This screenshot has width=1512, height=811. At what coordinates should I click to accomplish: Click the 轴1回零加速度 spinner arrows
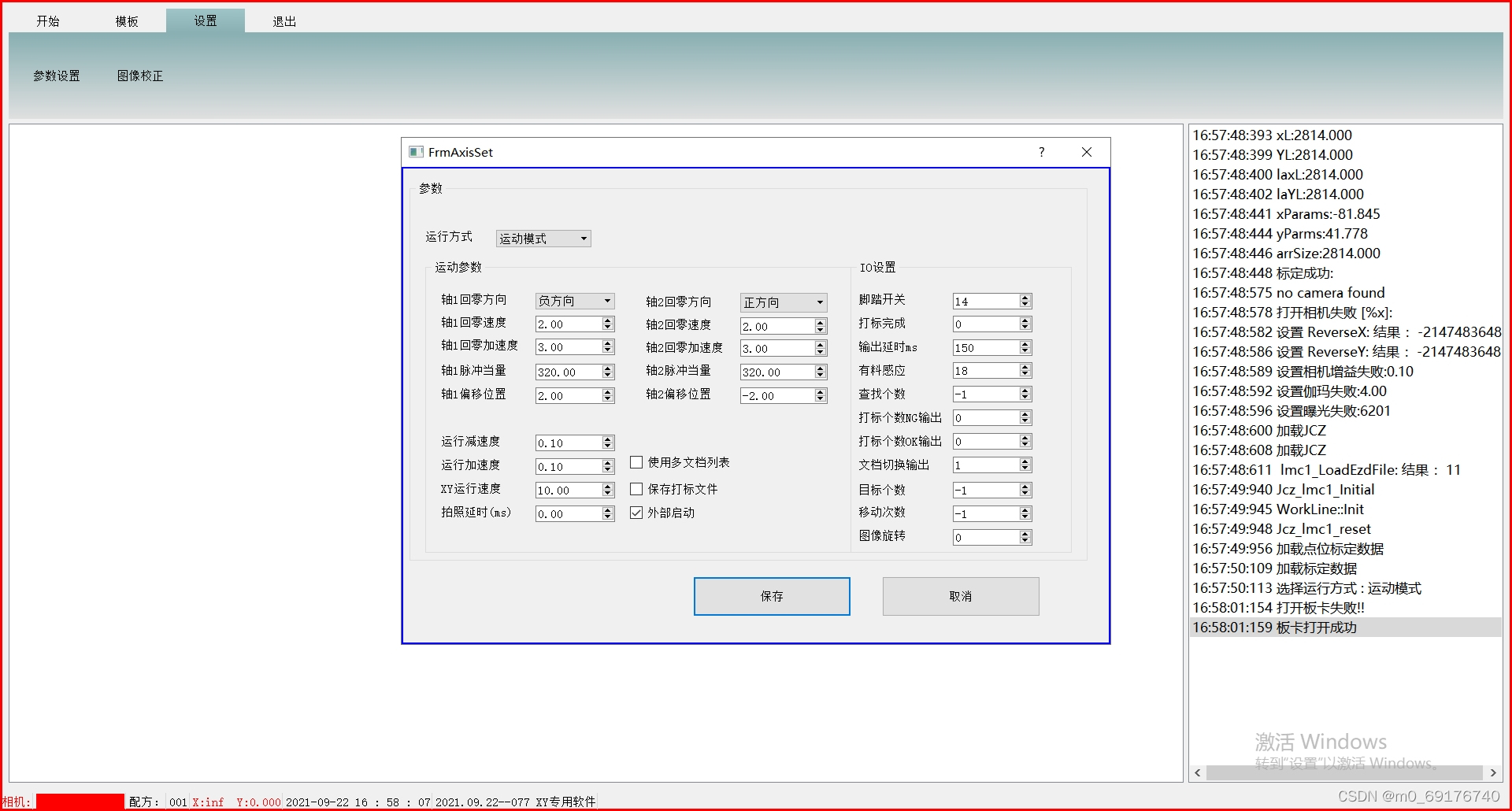pyautogui.click(x=608, y=347)
